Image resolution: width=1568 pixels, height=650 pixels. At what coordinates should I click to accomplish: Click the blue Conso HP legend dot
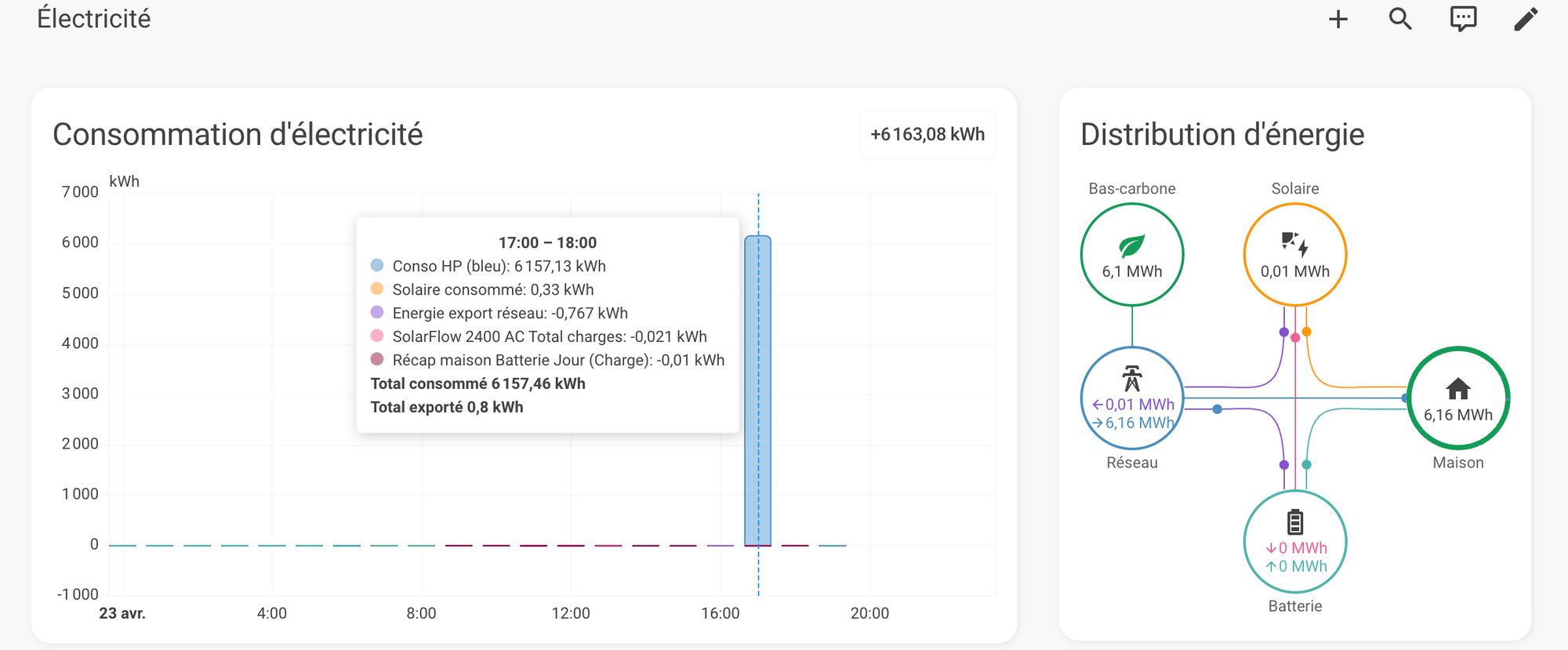[377, 266]
